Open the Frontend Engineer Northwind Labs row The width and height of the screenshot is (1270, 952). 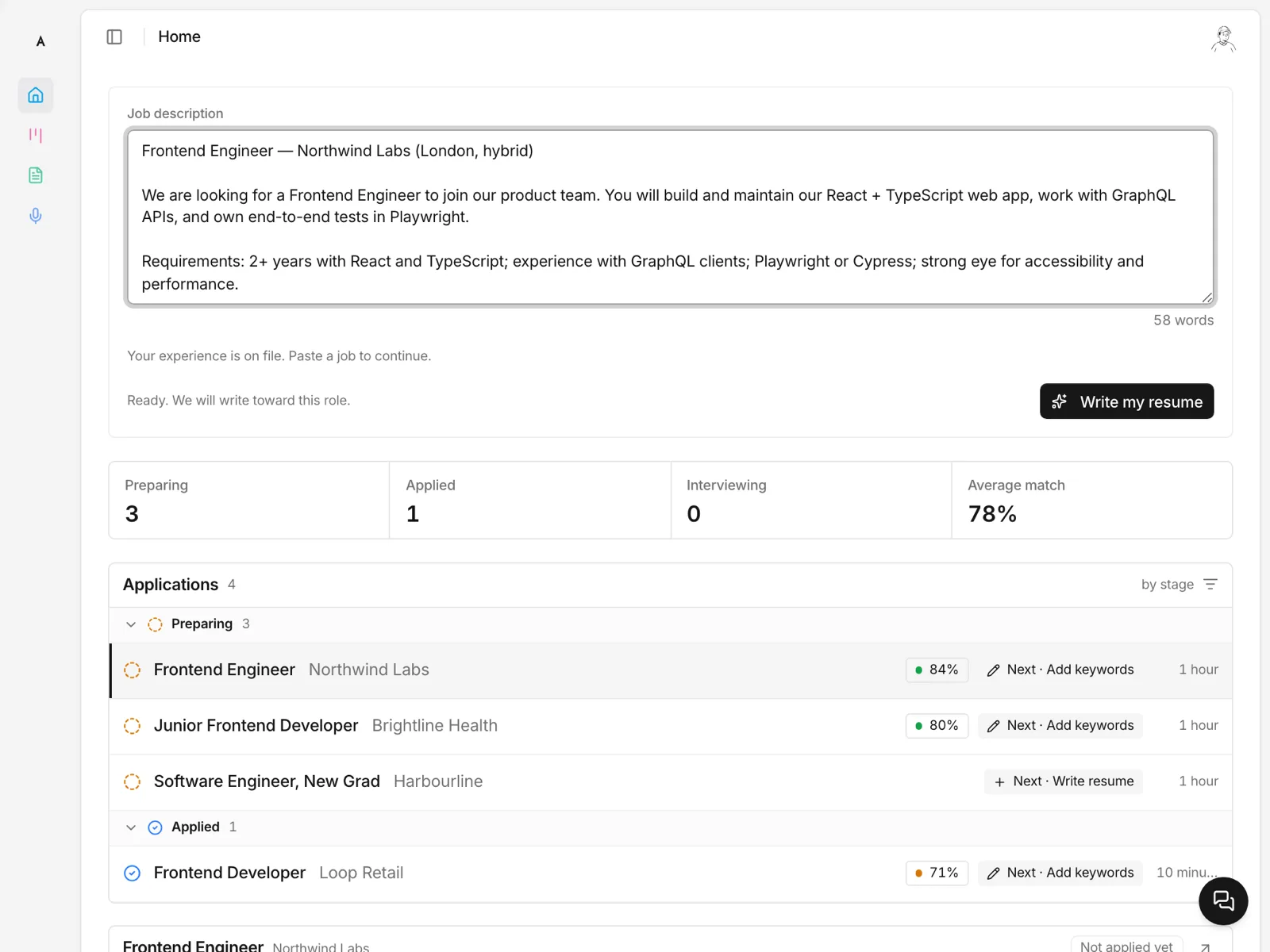pos(671,670)
